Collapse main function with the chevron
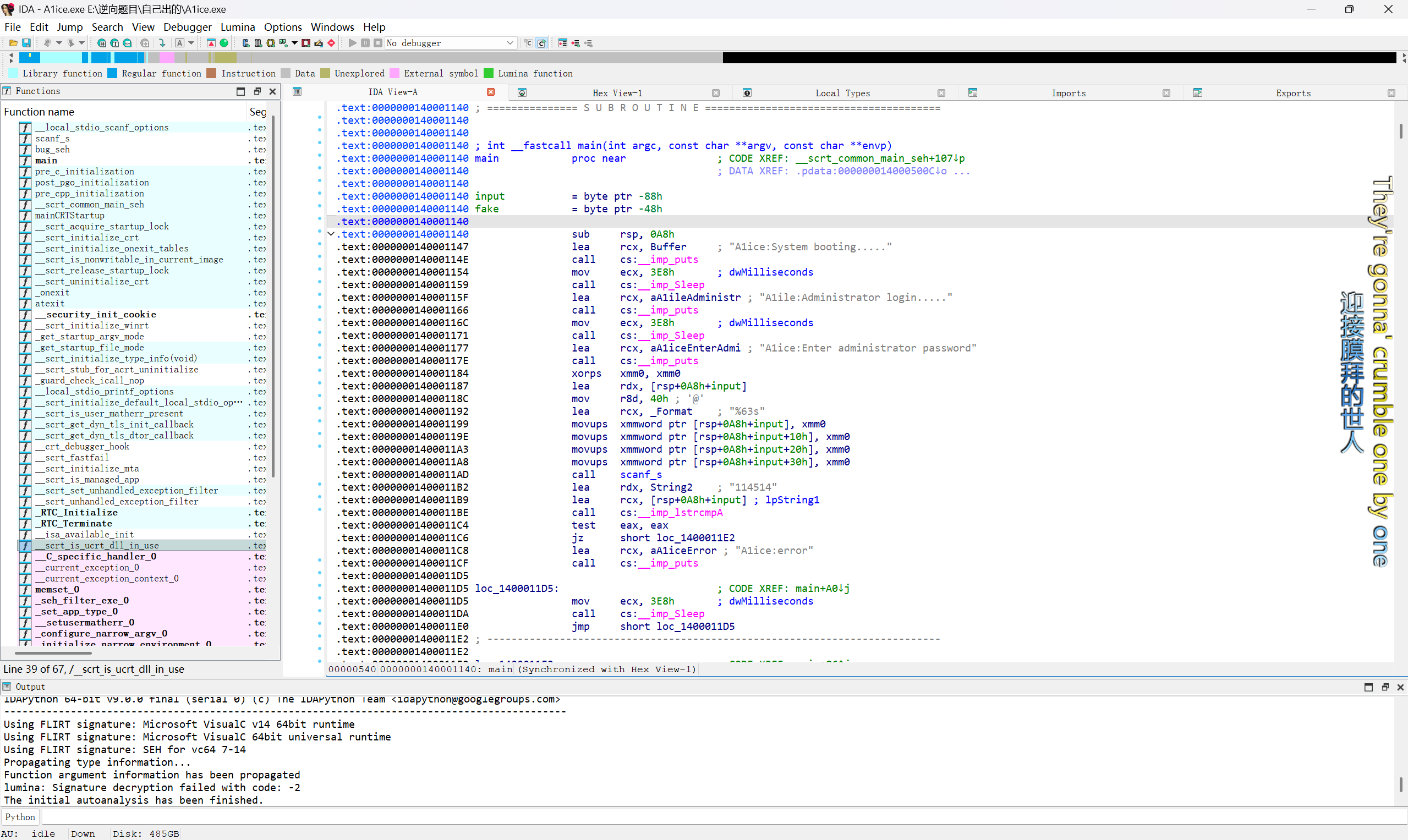This screenshot has width=1408, height=840. click(x=331, y=234)
